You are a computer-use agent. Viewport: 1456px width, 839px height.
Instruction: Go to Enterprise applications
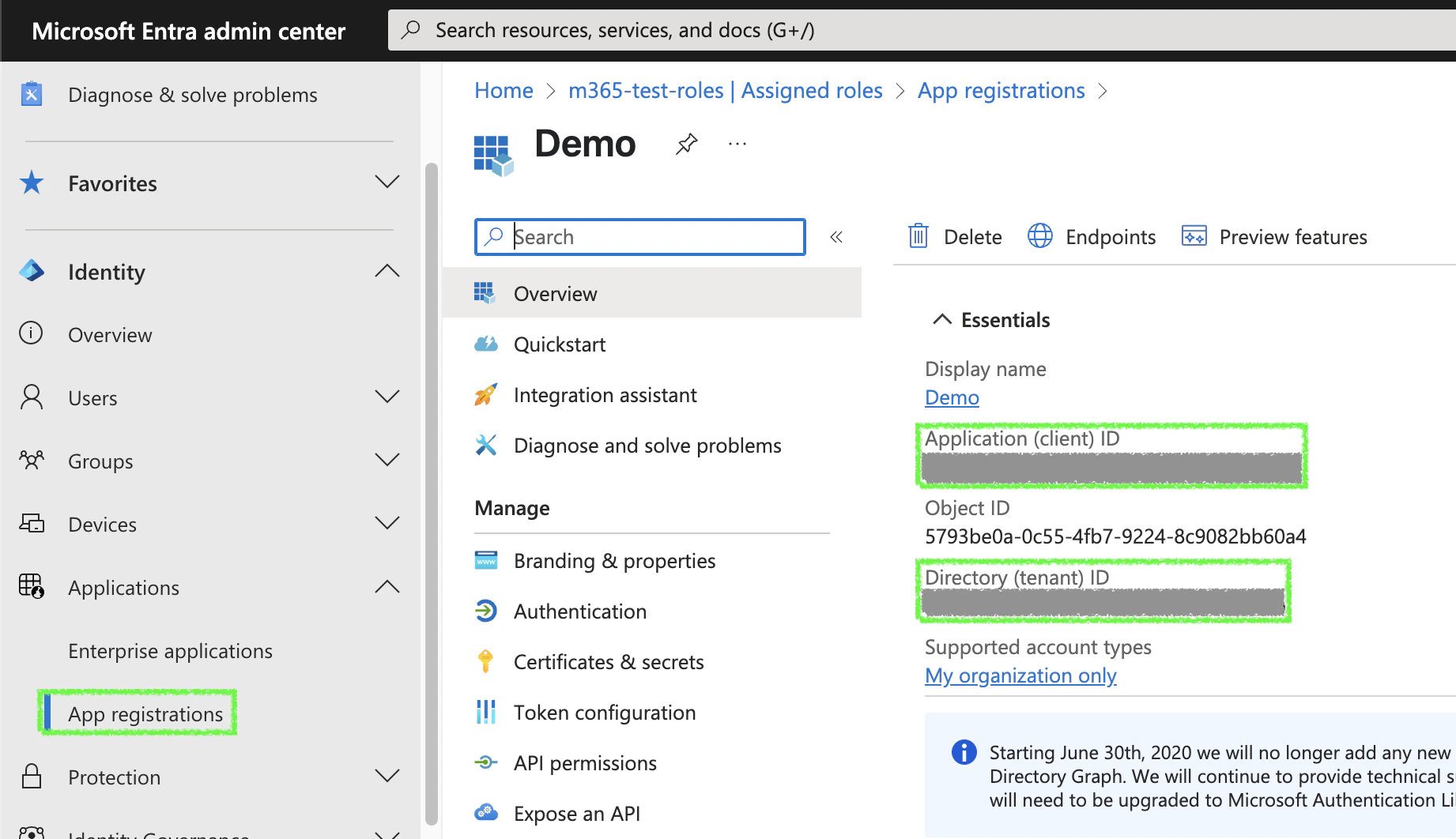point(170,651)
